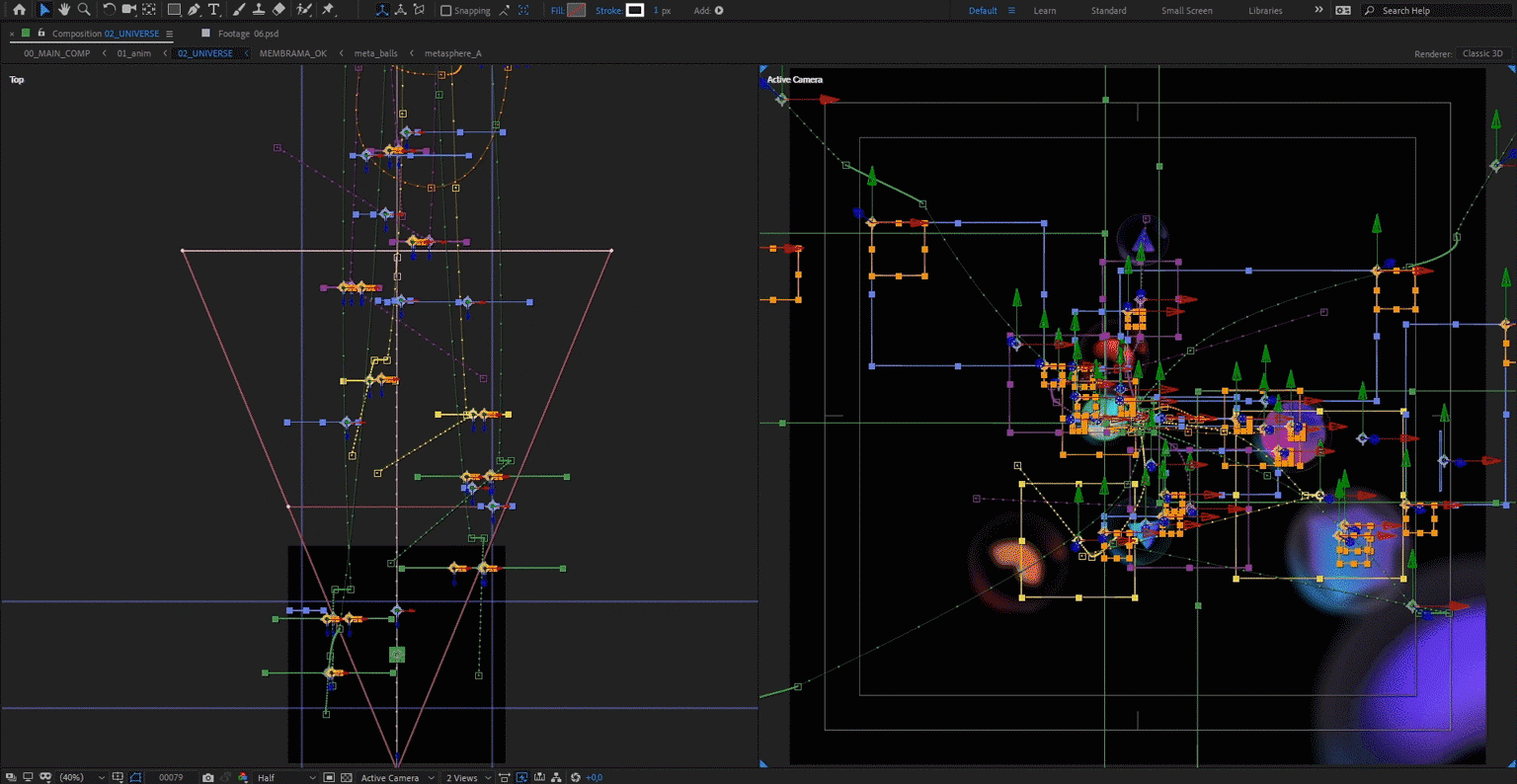
Task: Open the Half resolution dropdown
Action: pyautogui.click(x=286, y=777)
